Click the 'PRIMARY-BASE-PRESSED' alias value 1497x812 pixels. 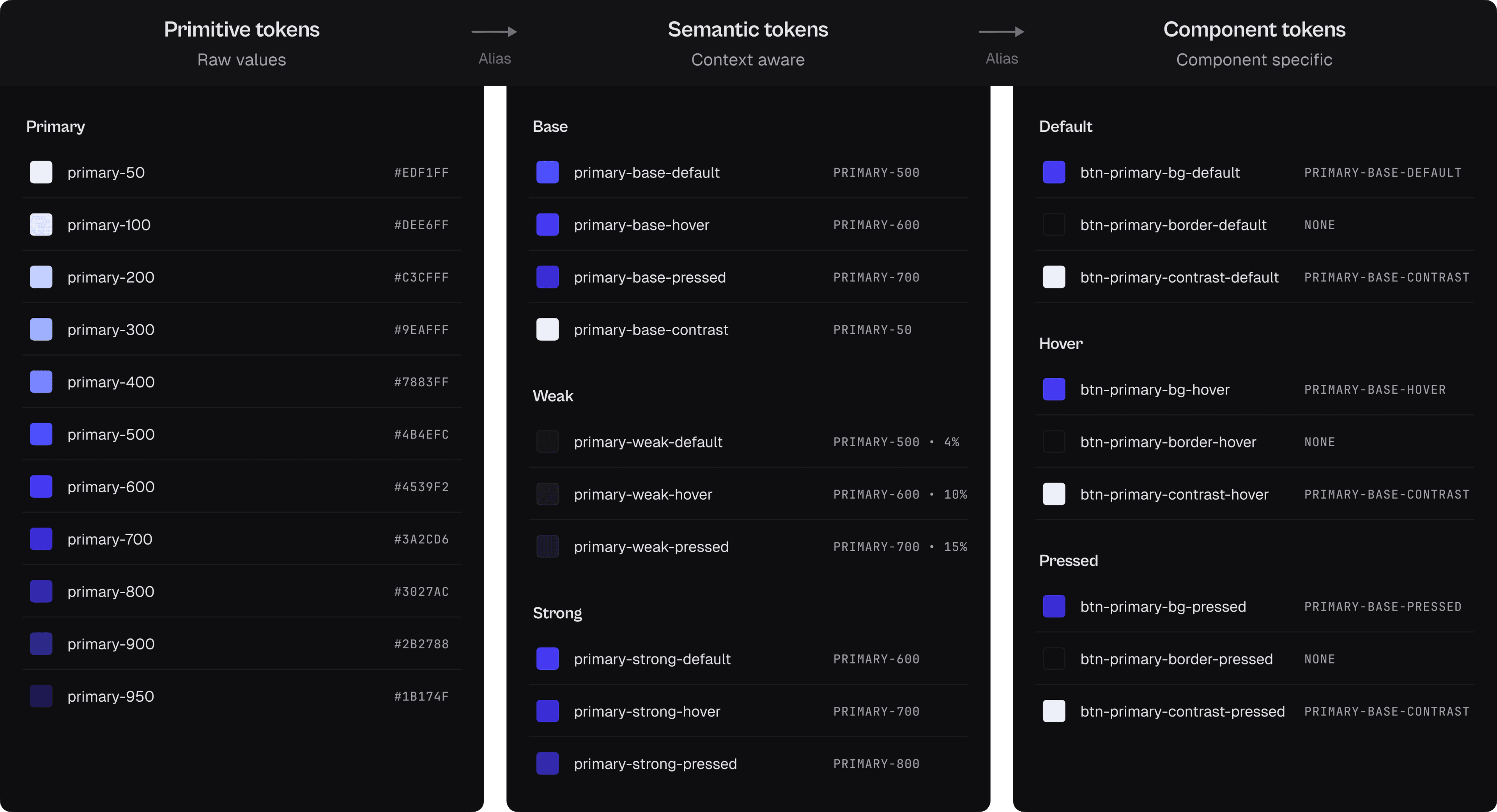(1382, 607)
